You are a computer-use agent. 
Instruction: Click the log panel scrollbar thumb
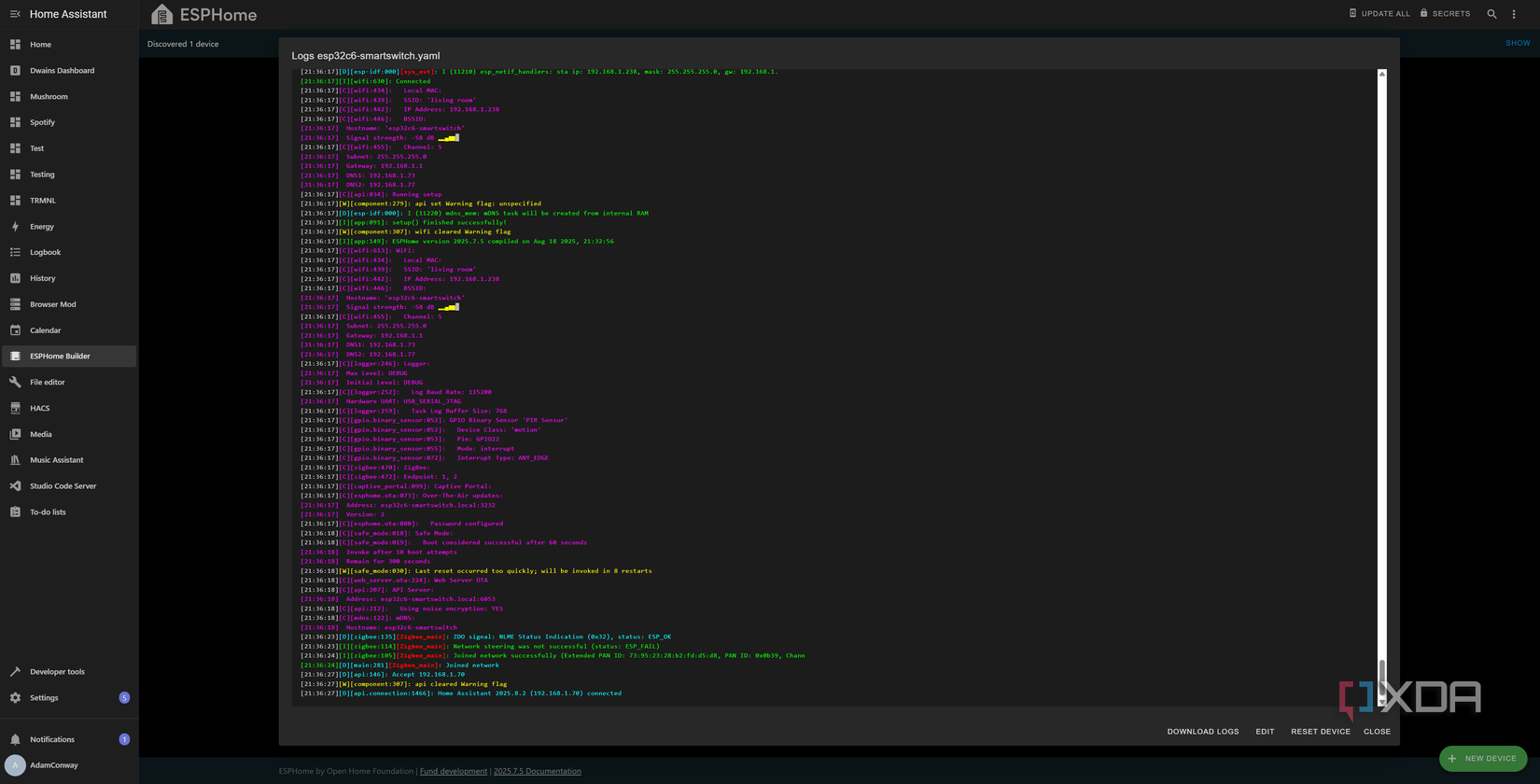(1382, 679)
